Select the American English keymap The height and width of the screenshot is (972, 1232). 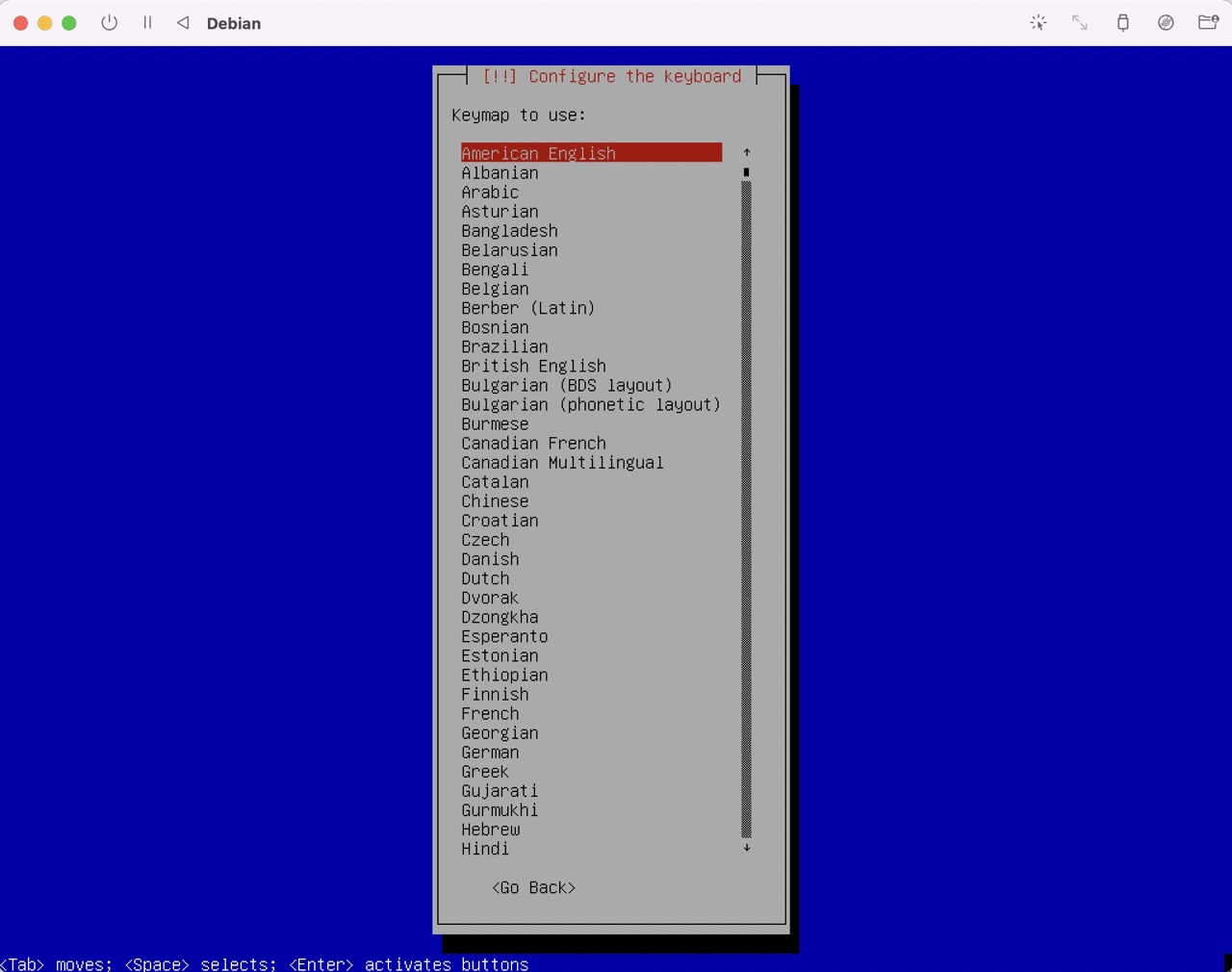coord(591,153)
